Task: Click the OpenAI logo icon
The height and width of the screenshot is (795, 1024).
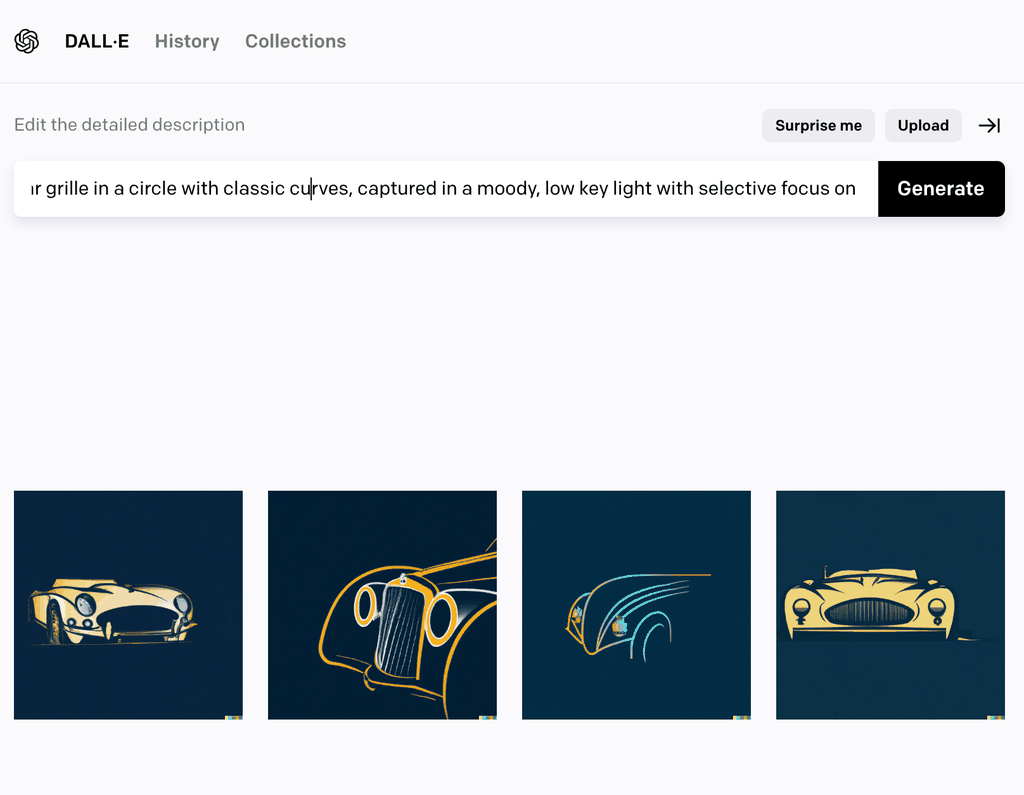Action: (27, 41)
